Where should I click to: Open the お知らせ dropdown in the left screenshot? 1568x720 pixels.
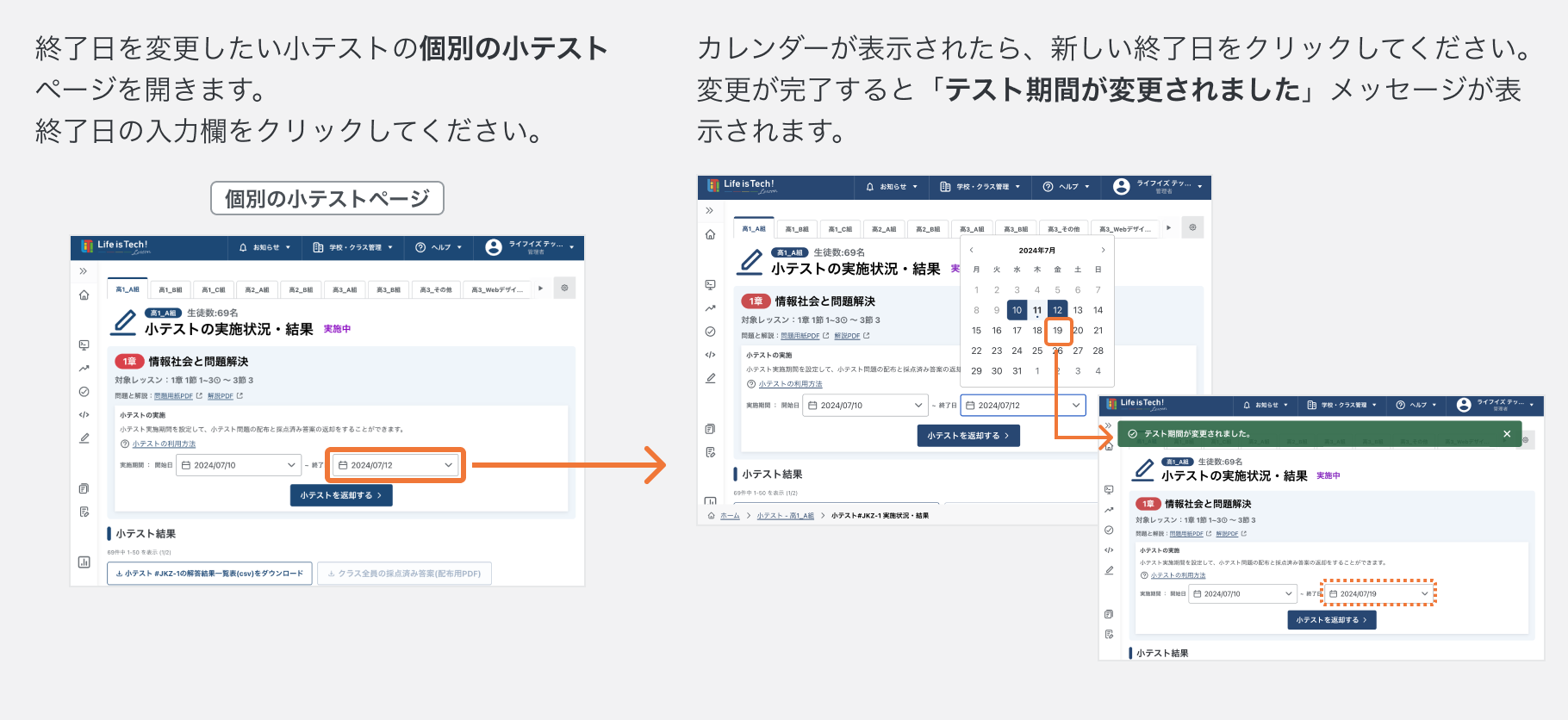coord(264,247)
